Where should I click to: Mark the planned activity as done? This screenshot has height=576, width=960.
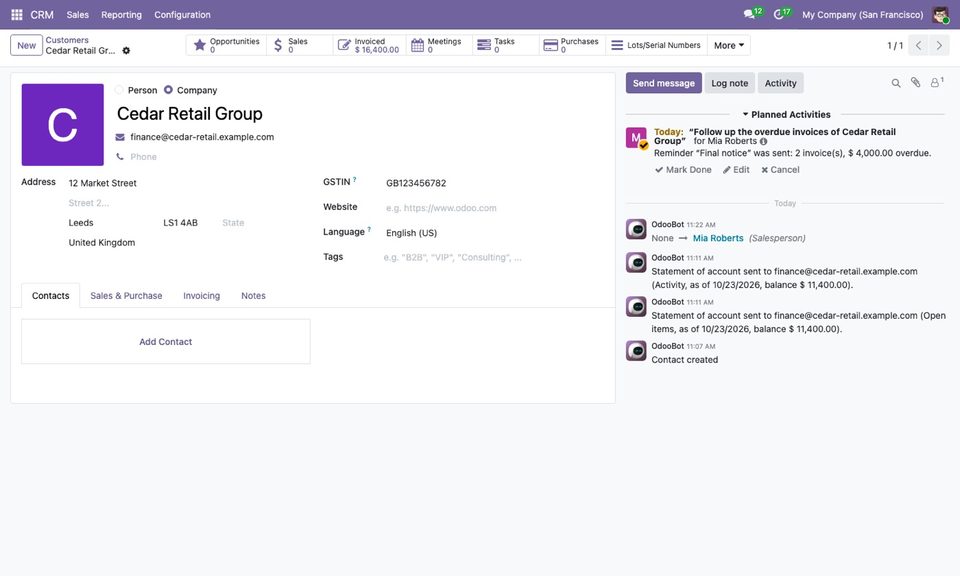pos(683,170)
